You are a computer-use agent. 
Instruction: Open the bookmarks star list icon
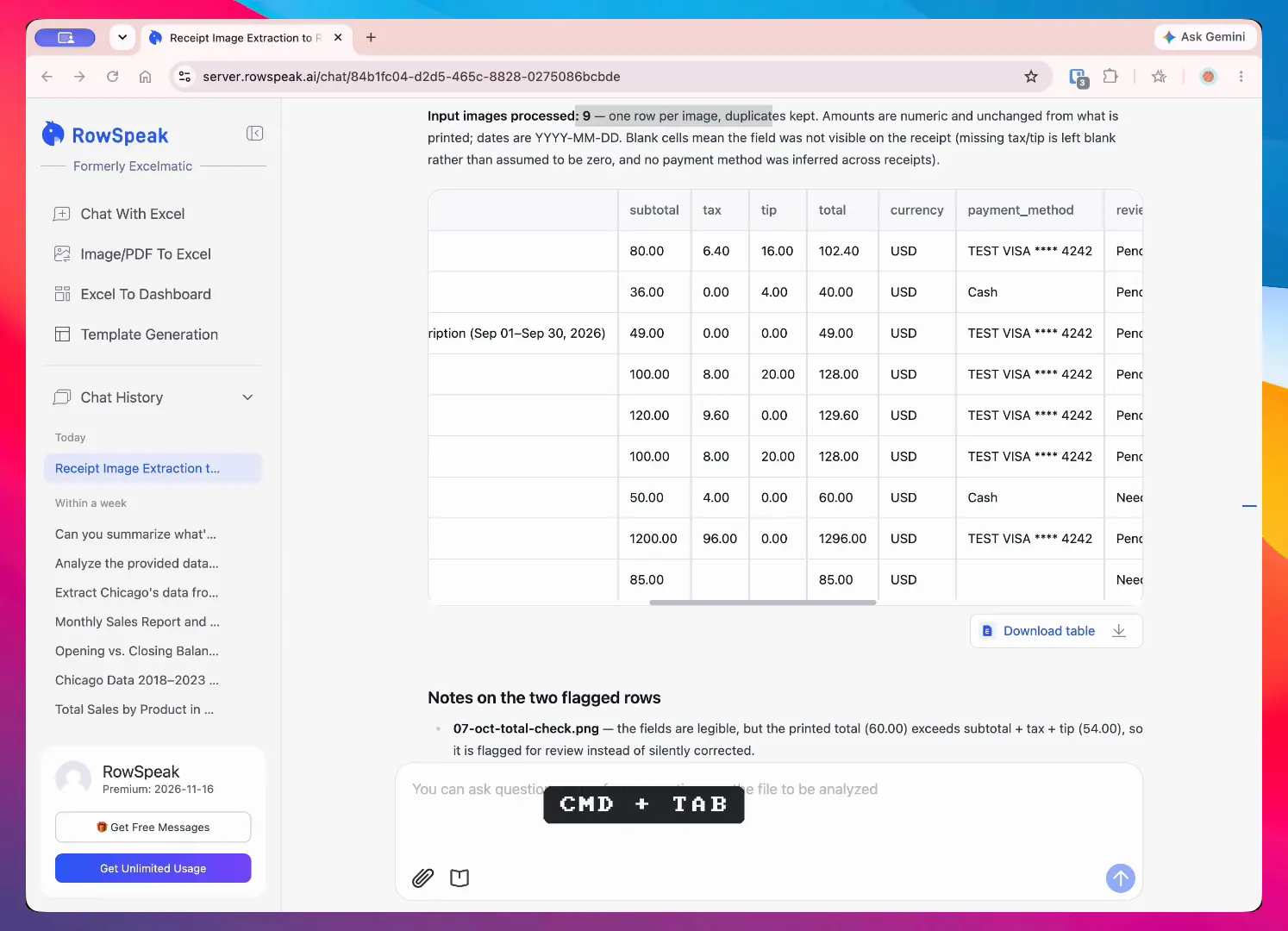[1159, 77]
